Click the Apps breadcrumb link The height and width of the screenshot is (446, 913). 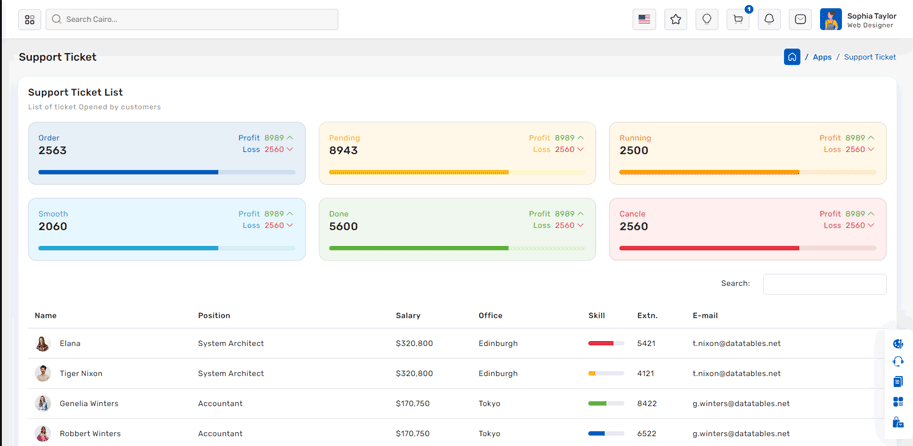822,57
